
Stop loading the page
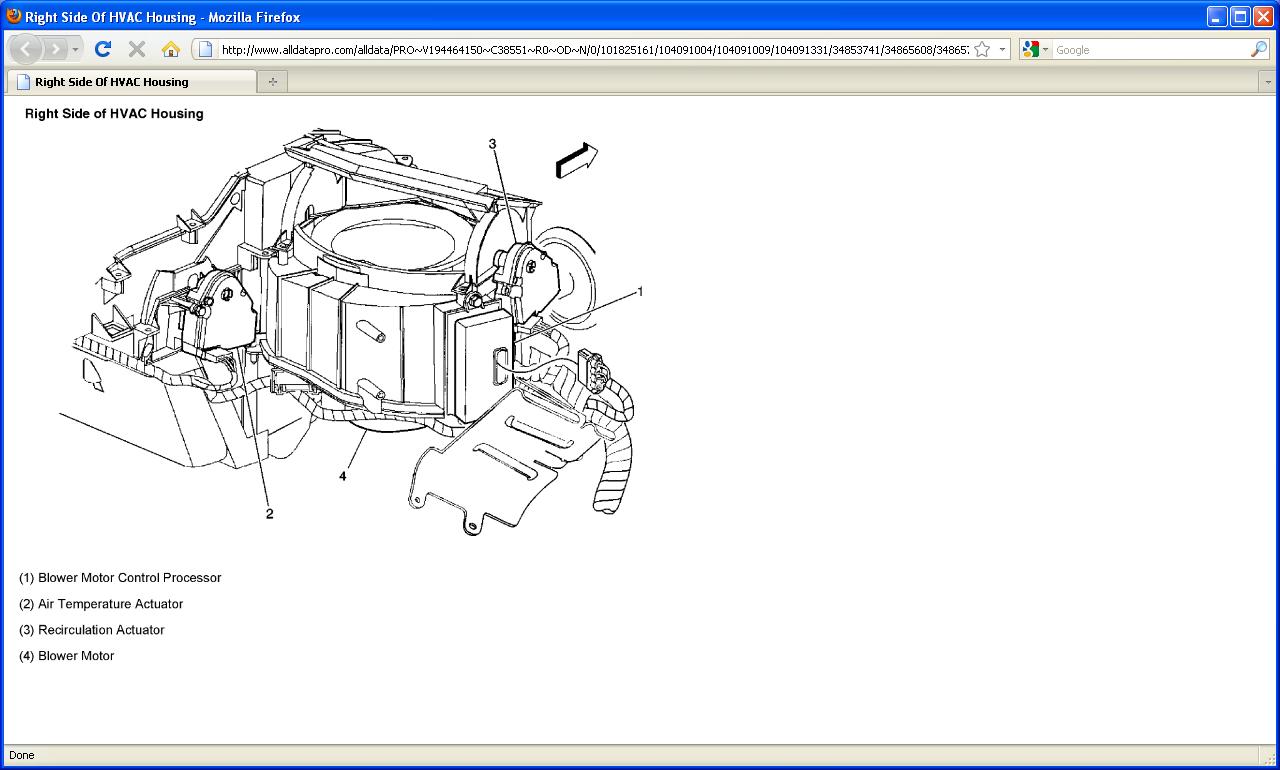pyautogui.click(x=137, y=49)
